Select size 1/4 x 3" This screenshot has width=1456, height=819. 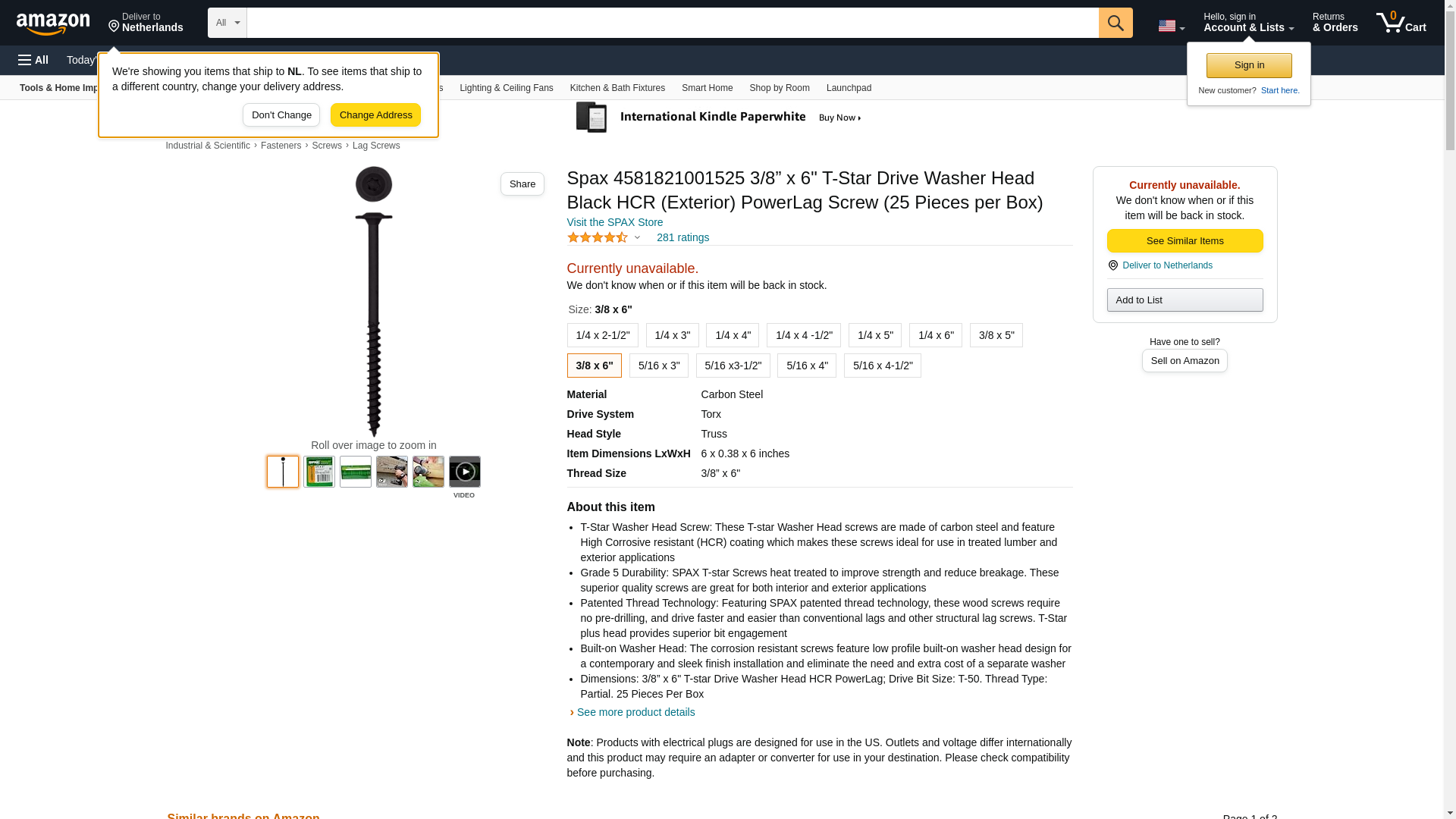672,335
